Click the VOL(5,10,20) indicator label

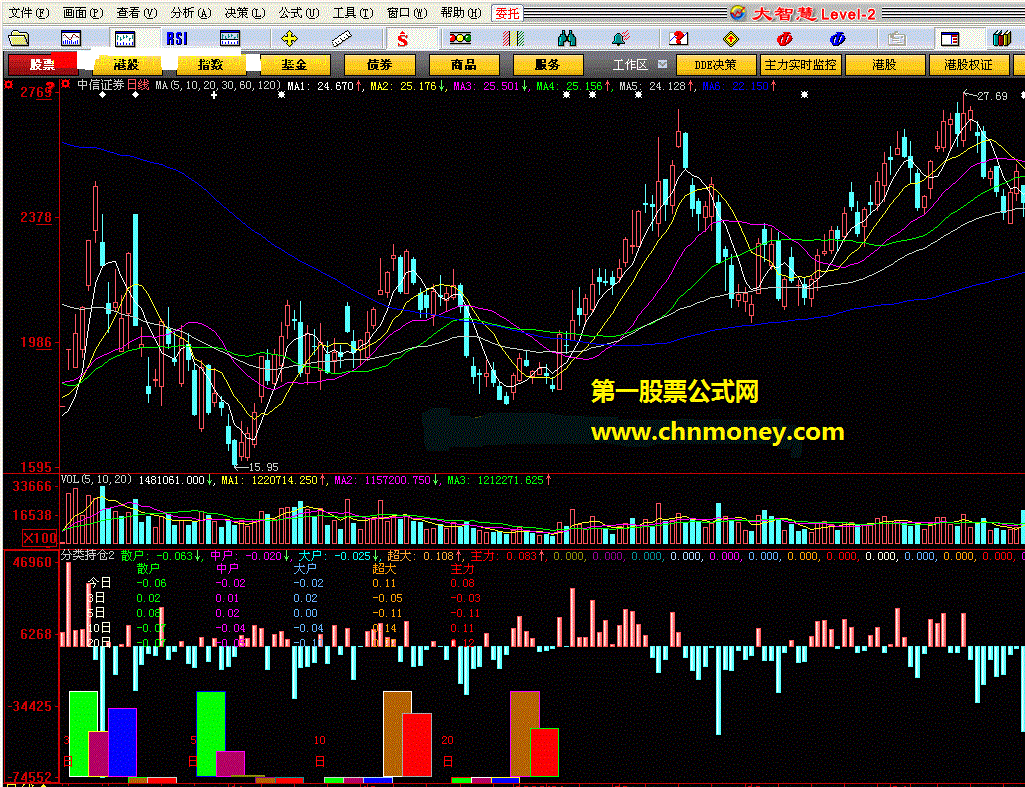pyautogui.click(x=96, y=480)
